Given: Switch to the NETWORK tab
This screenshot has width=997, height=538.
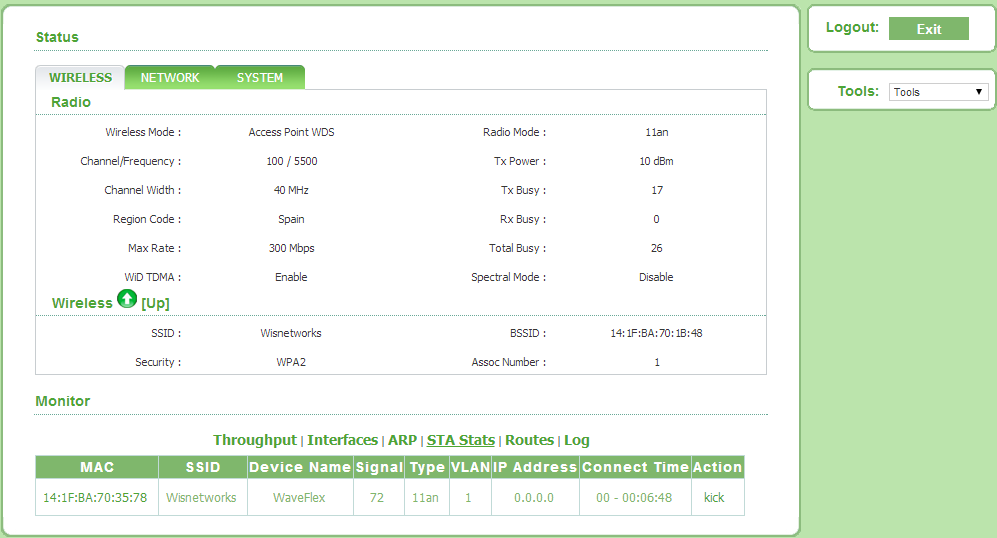Looking at the screenshot, I should (170, 78).
